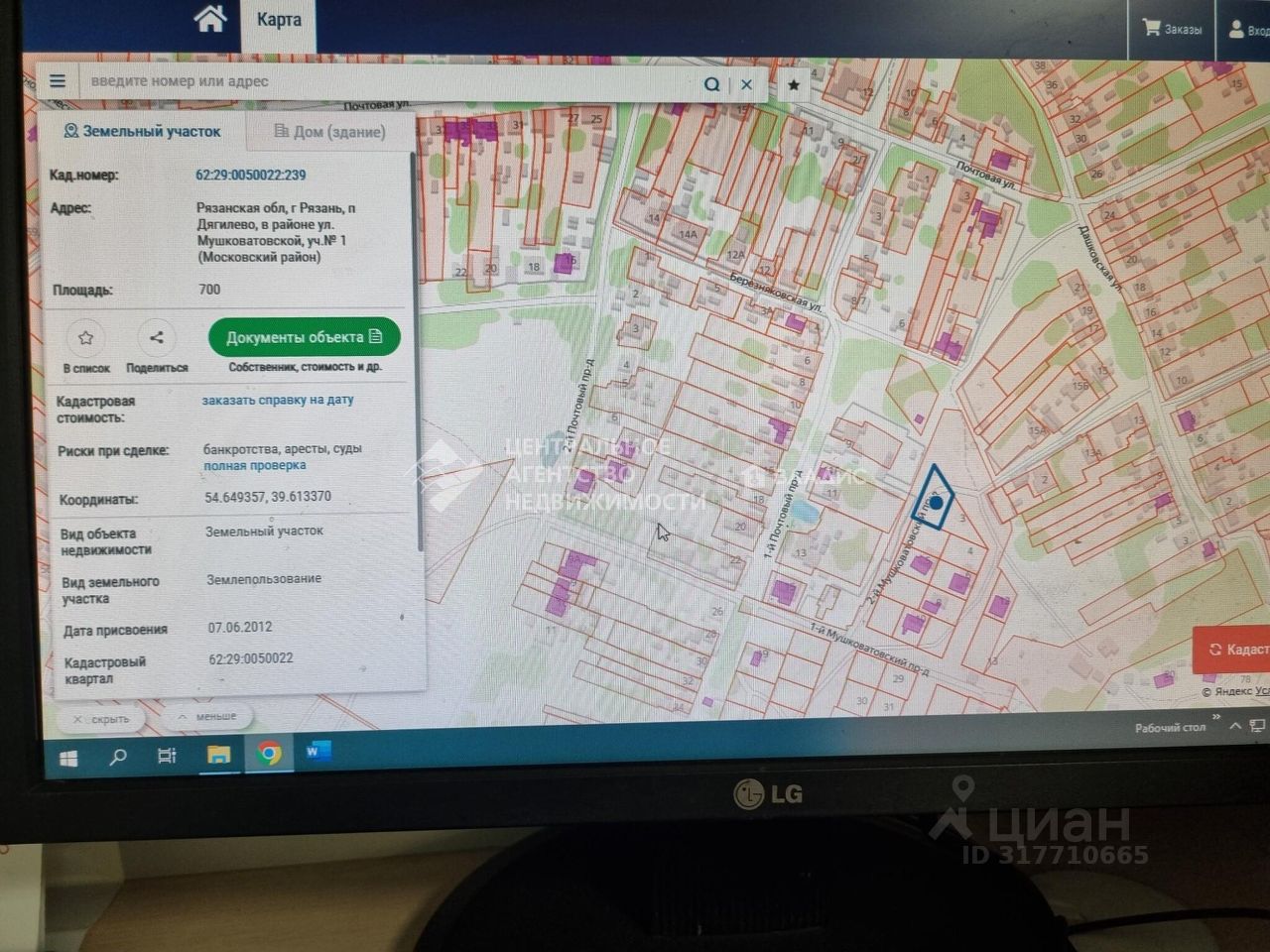The height and width of the screenshot is (952, 1270).
Task: Open Task View on taskbar
Action: coord(167,756)
